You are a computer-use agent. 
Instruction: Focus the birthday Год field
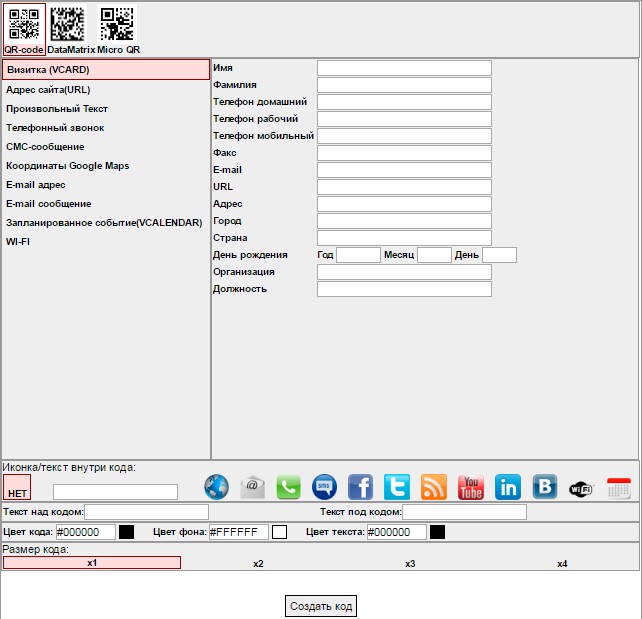(x=358, y=255)
